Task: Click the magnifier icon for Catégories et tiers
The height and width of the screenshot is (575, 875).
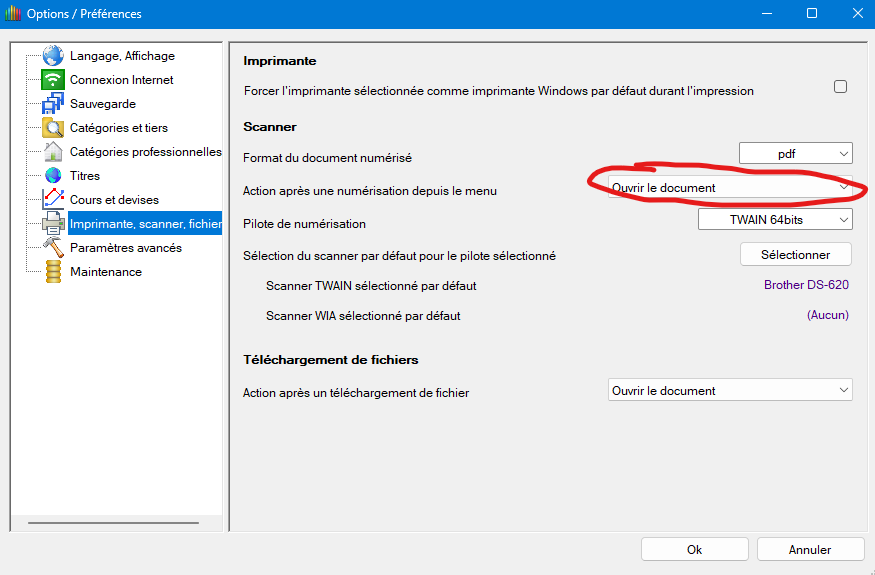Action: [x=53, y=128]
